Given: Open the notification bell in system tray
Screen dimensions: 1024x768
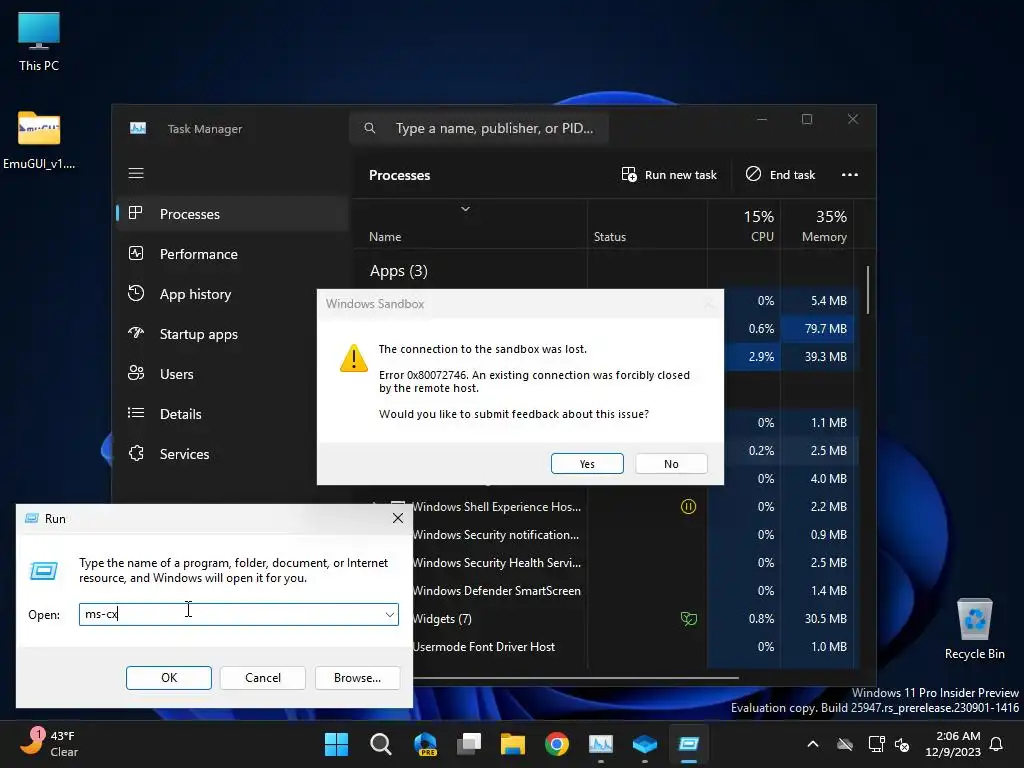Looking at the screenshot, I should pos(996,744).
